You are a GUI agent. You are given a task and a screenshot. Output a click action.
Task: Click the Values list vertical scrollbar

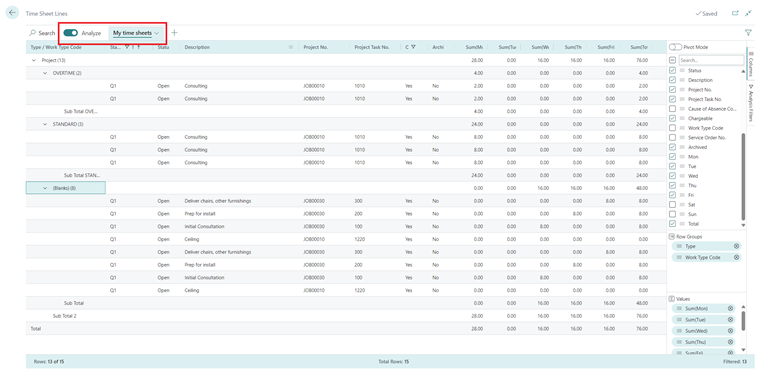point(743,321)
